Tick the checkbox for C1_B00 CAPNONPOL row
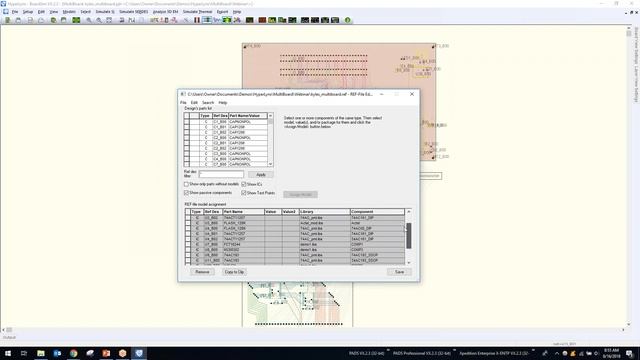The image size is (640, 360). (187, 122)
